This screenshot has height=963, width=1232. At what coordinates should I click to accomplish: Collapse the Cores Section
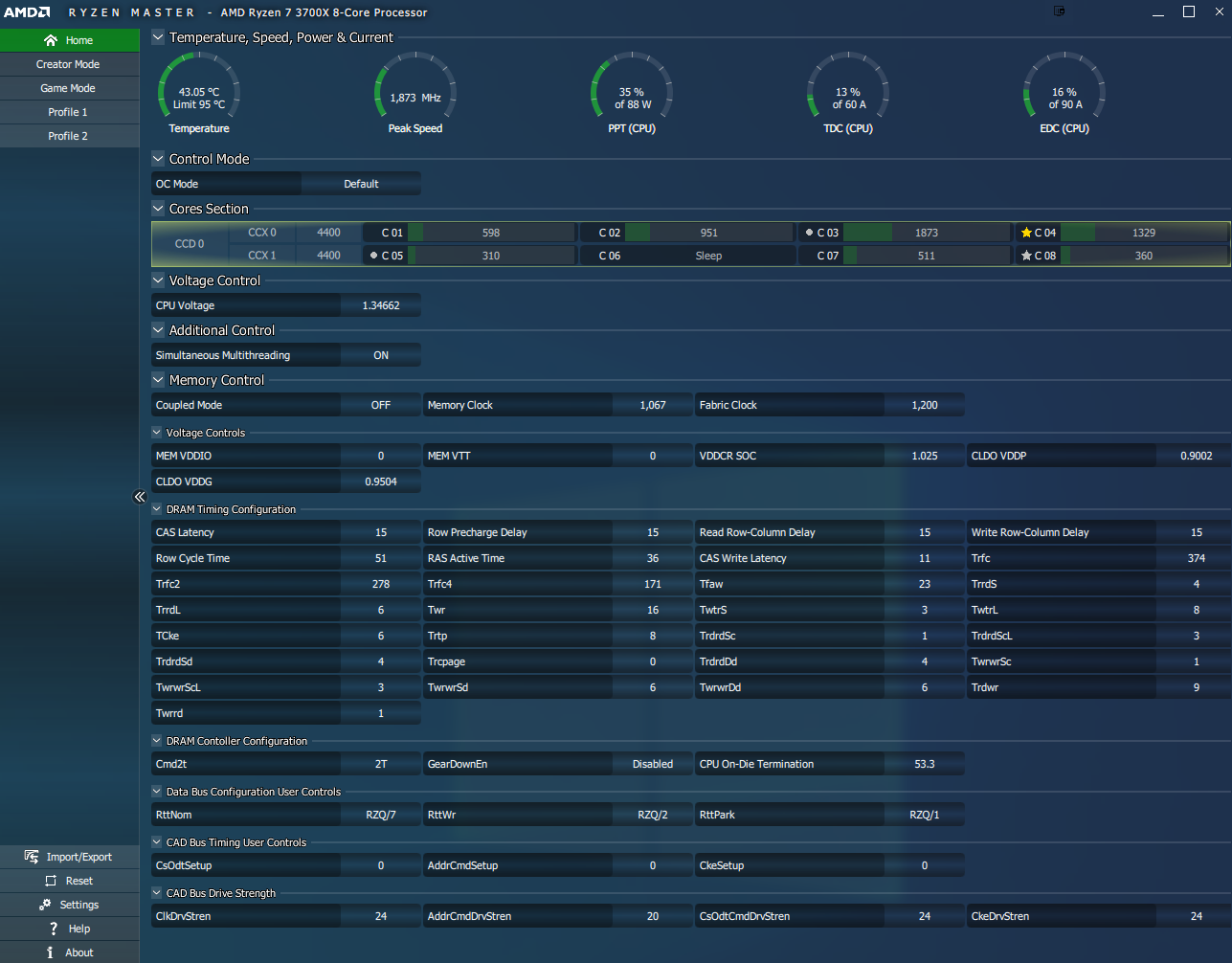(158, 209)
